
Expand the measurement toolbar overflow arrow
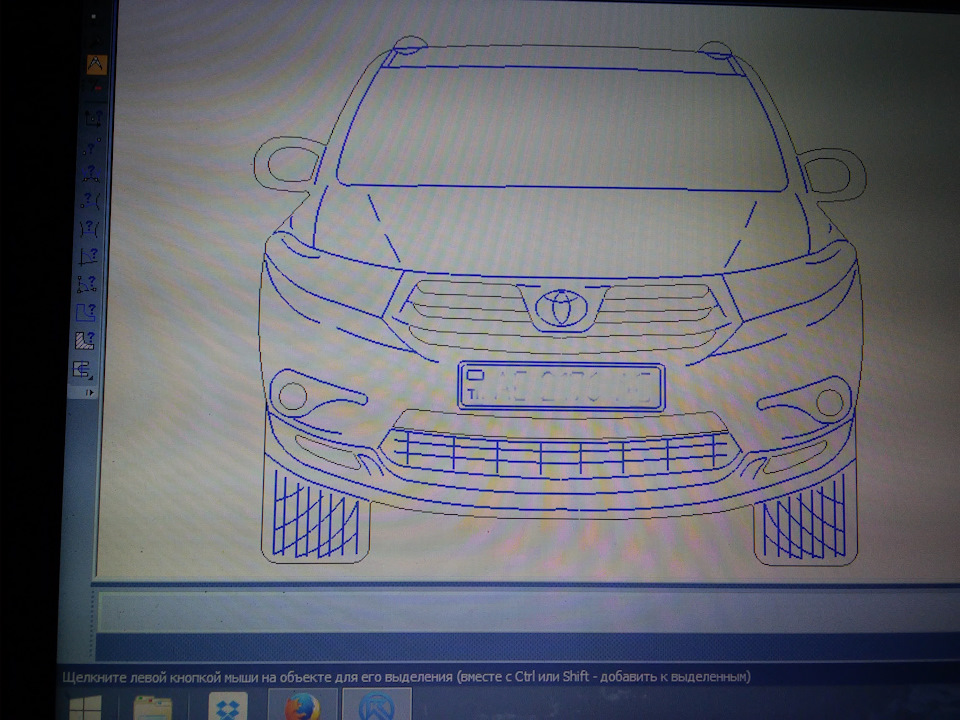[x=89, y=392]
